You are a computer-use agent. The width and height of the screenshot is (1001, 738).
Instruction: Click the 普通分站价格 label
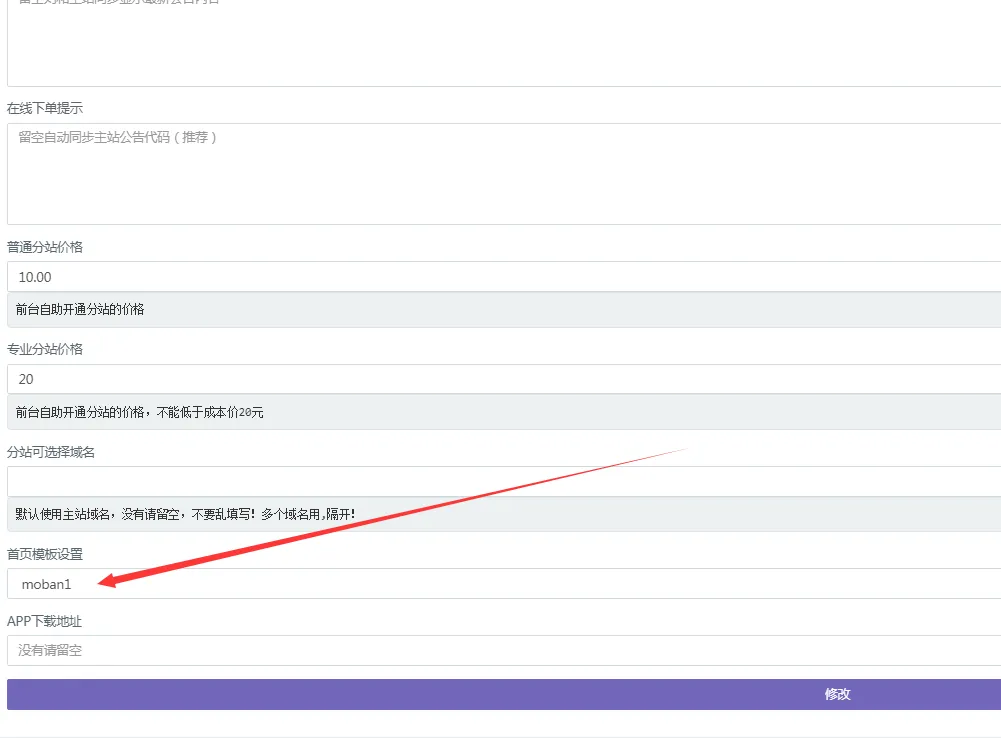[x=45, y=247]
